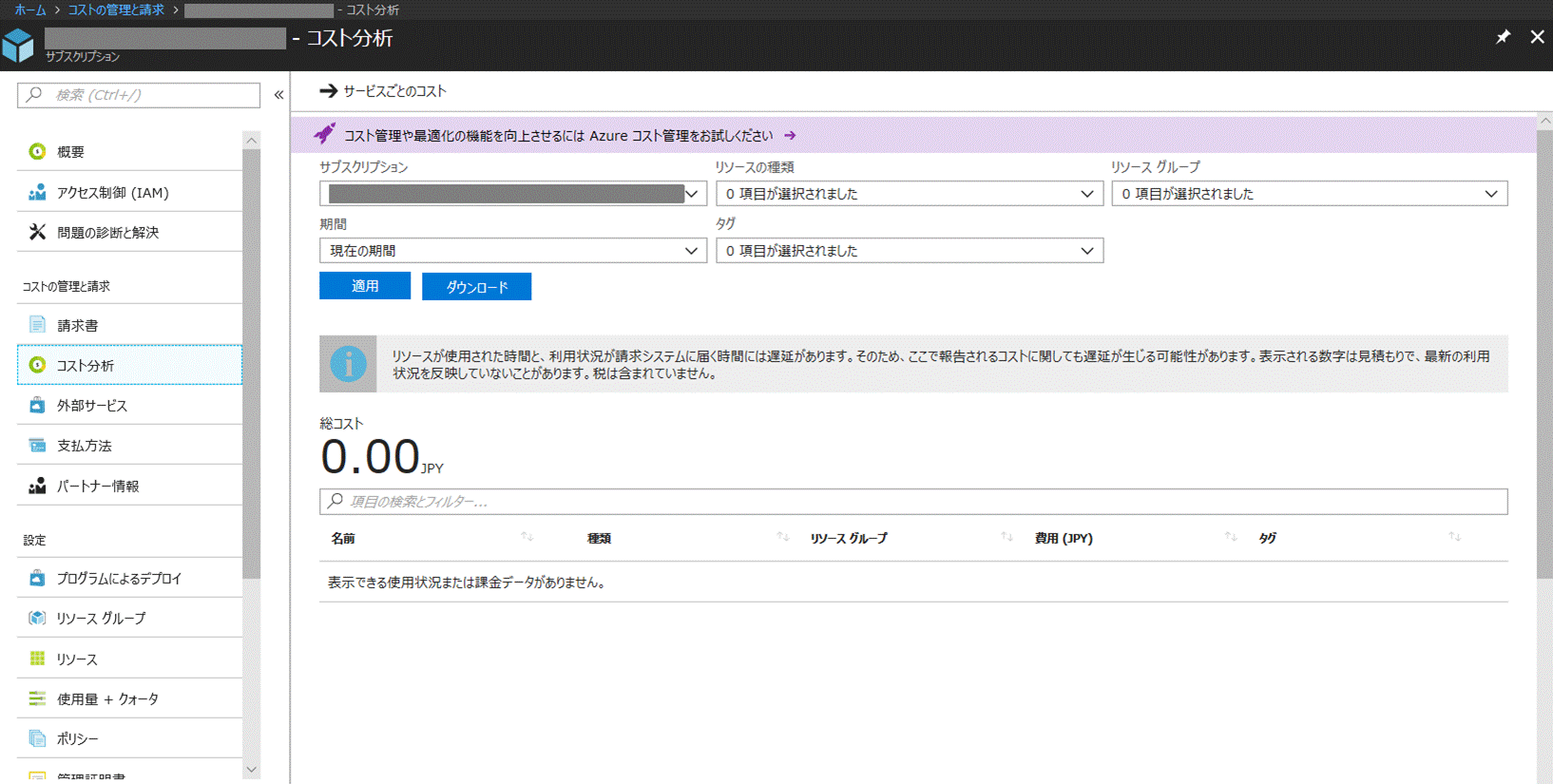This screenshot has width=1553, height=784.
Task: Sort by リソース グループ column arrows
Action: pyautogui.click(x=1007, y=538)
